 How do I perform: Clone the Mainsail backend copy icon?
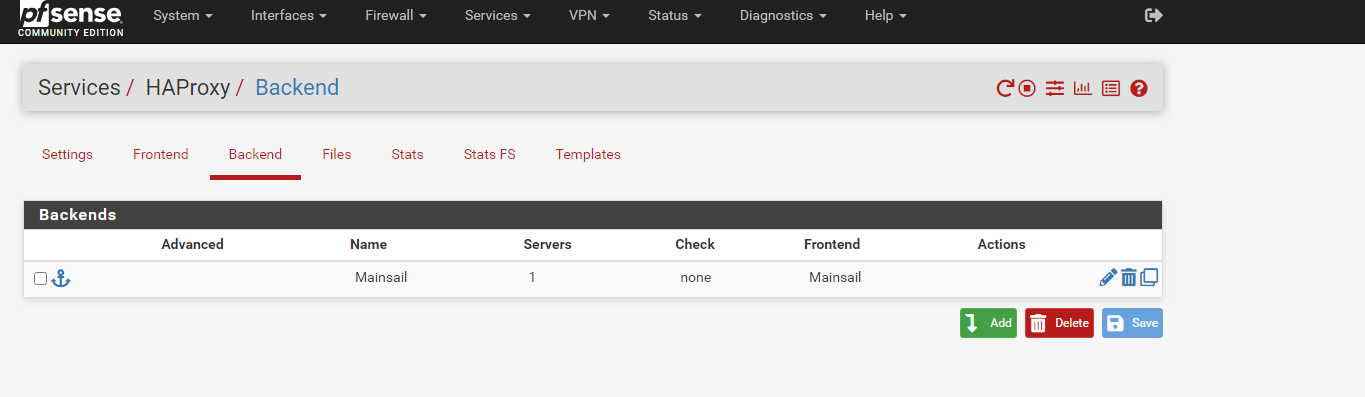tap(1149, 277)
